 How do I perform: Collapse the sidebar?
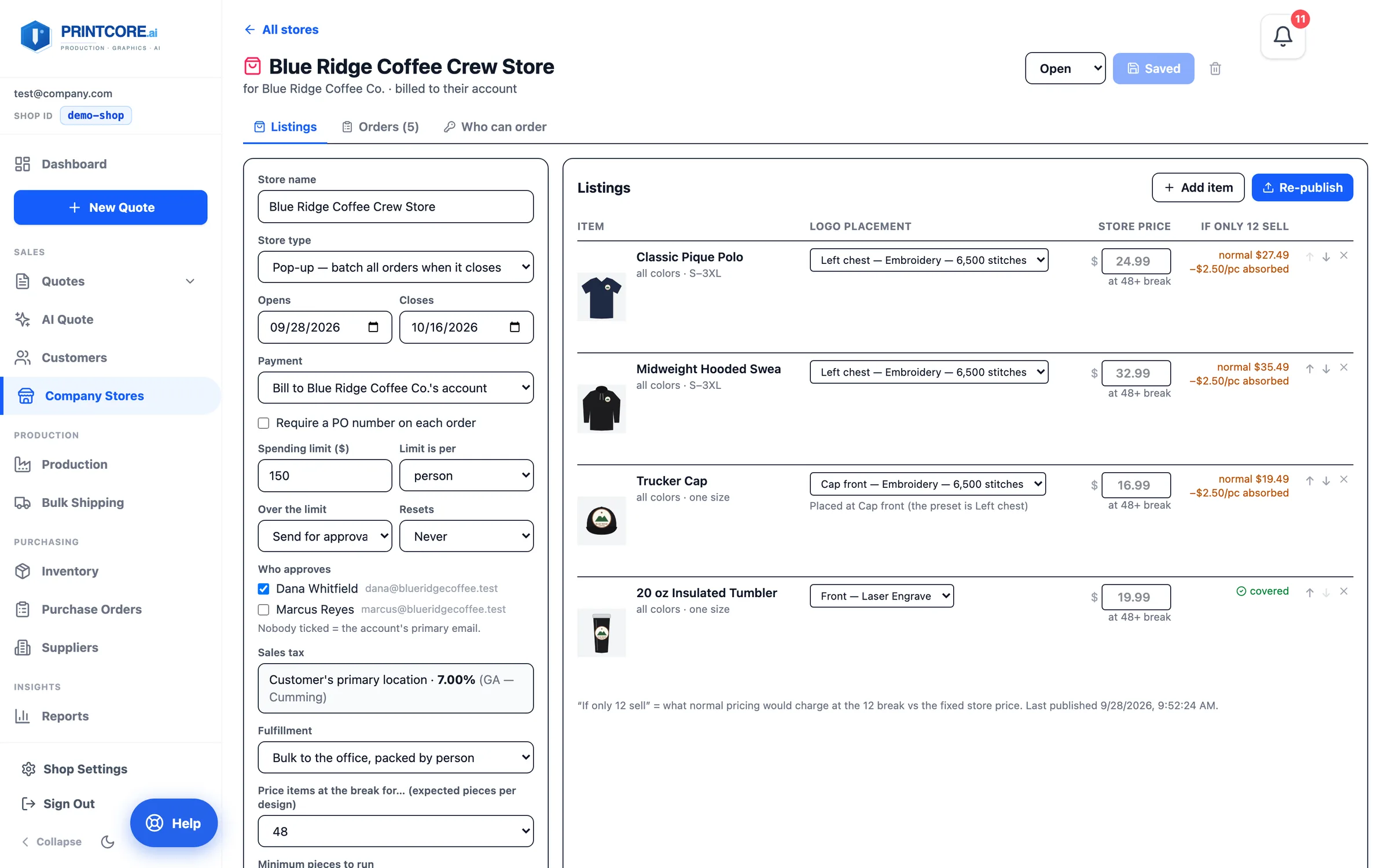click(52, 841)
